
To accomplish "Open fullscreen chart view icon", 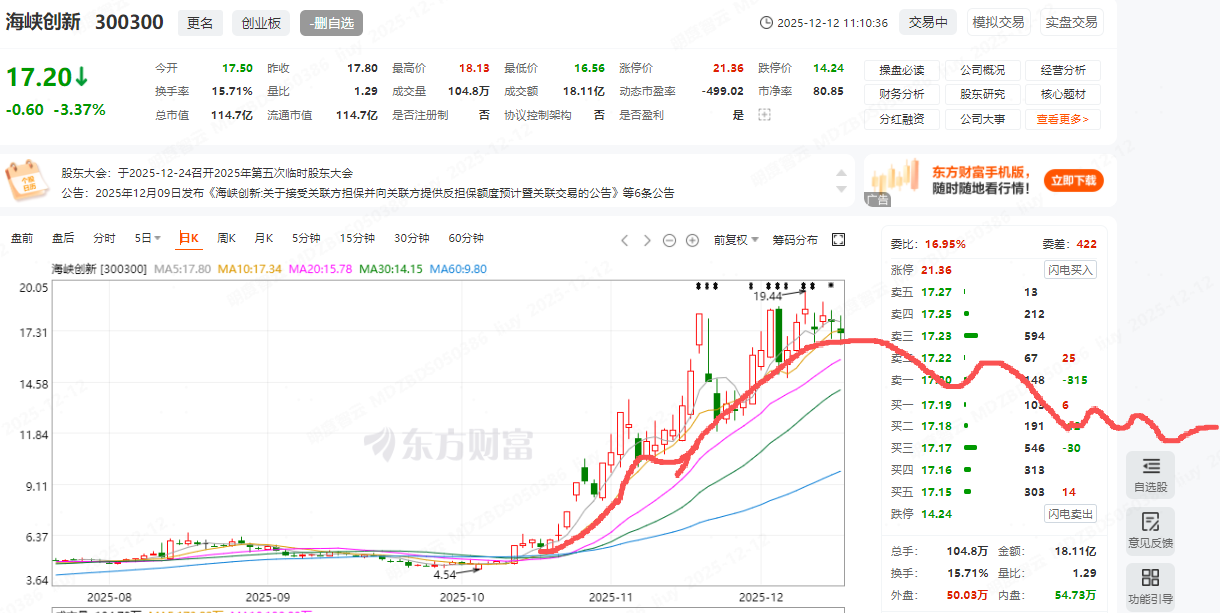I will [x=838, y=239].
